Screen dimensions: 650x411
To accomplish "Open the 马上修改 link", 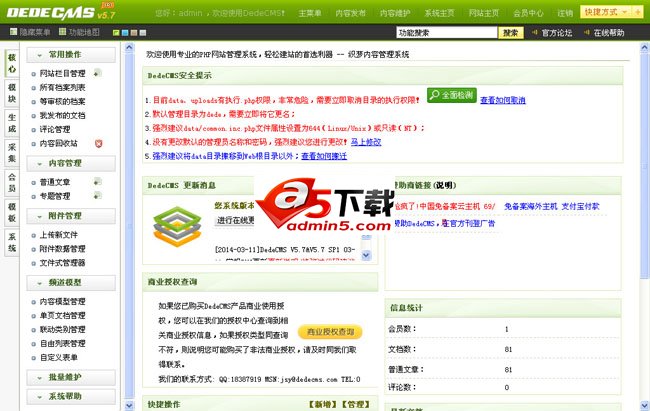I will coord(366,142).
